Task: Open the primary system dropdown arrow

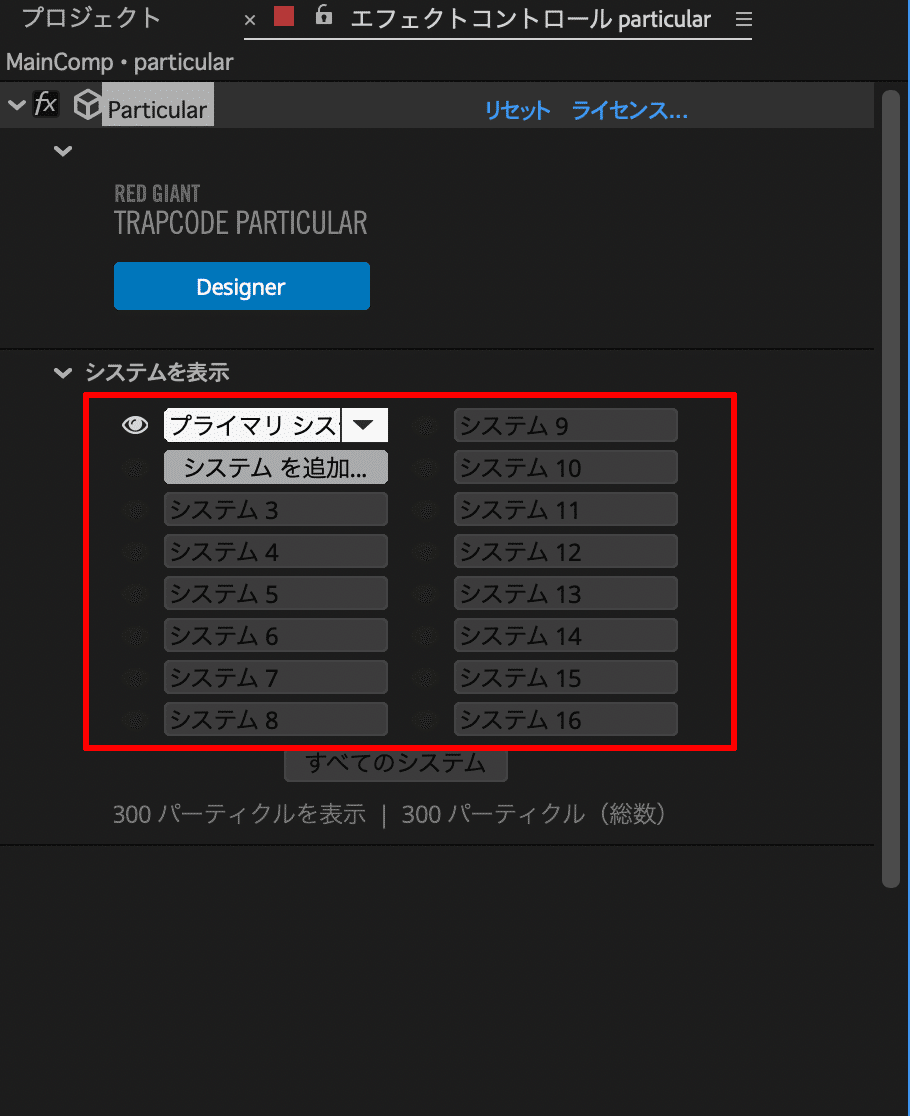Action: [x=365, y=425]
